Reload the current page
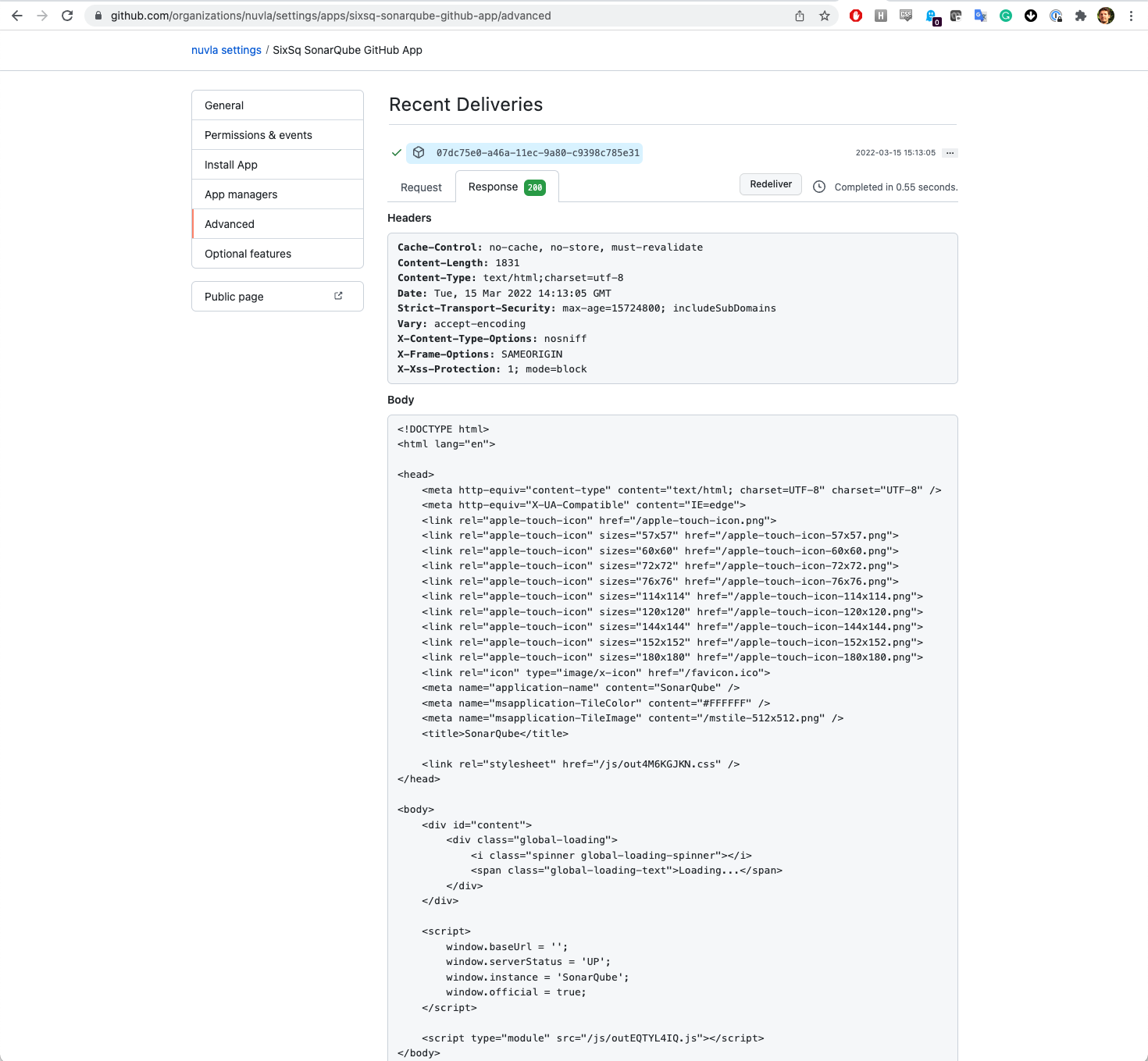 67,16
